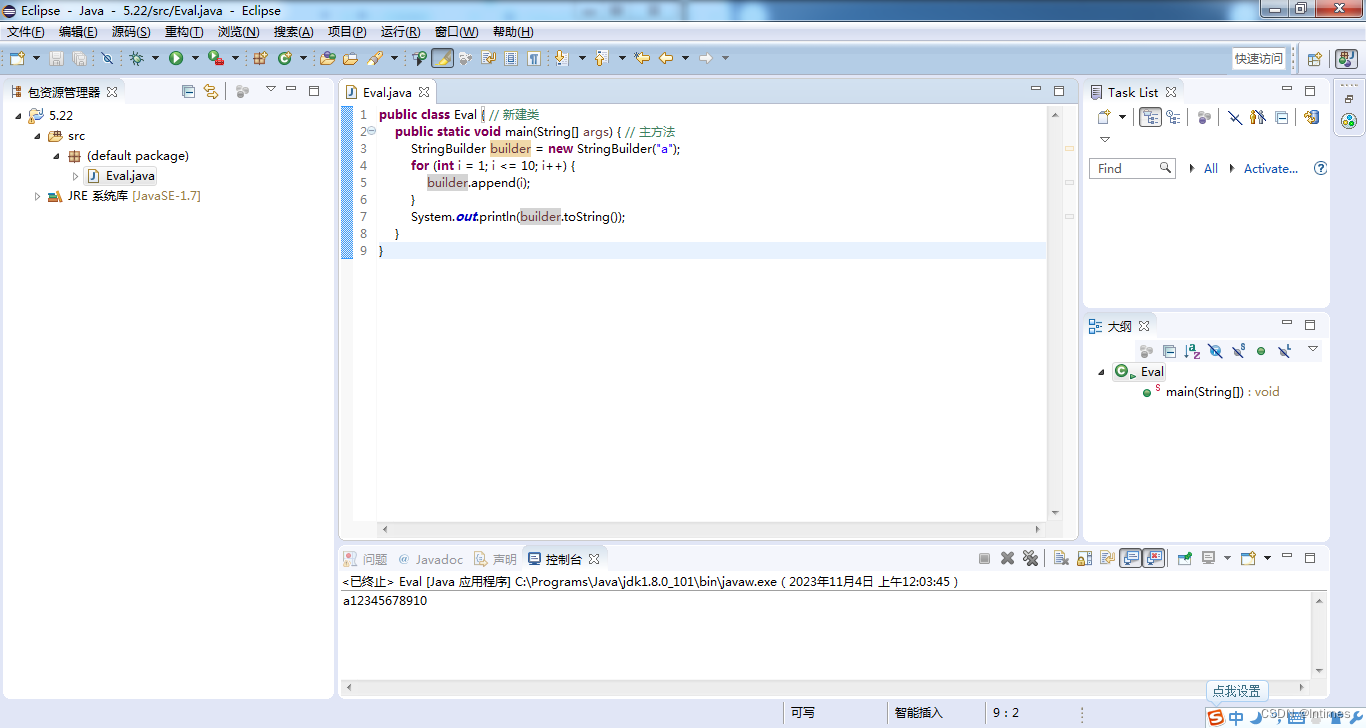The height and width of the screenshot is (728, 1366).
Task: Click the console horizontal scrollbar
Action: tap(825, 687)
